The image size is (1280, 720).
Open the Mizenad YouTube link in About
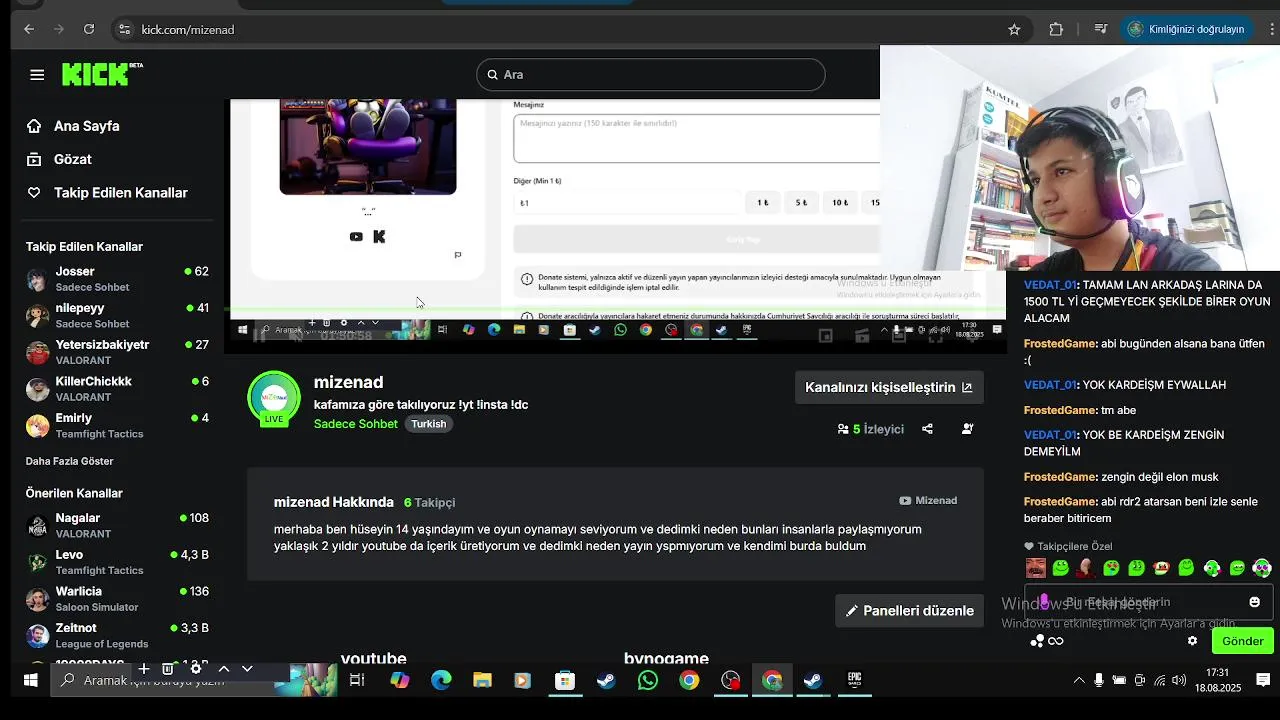pyautogui.click(x=928, y=501)
